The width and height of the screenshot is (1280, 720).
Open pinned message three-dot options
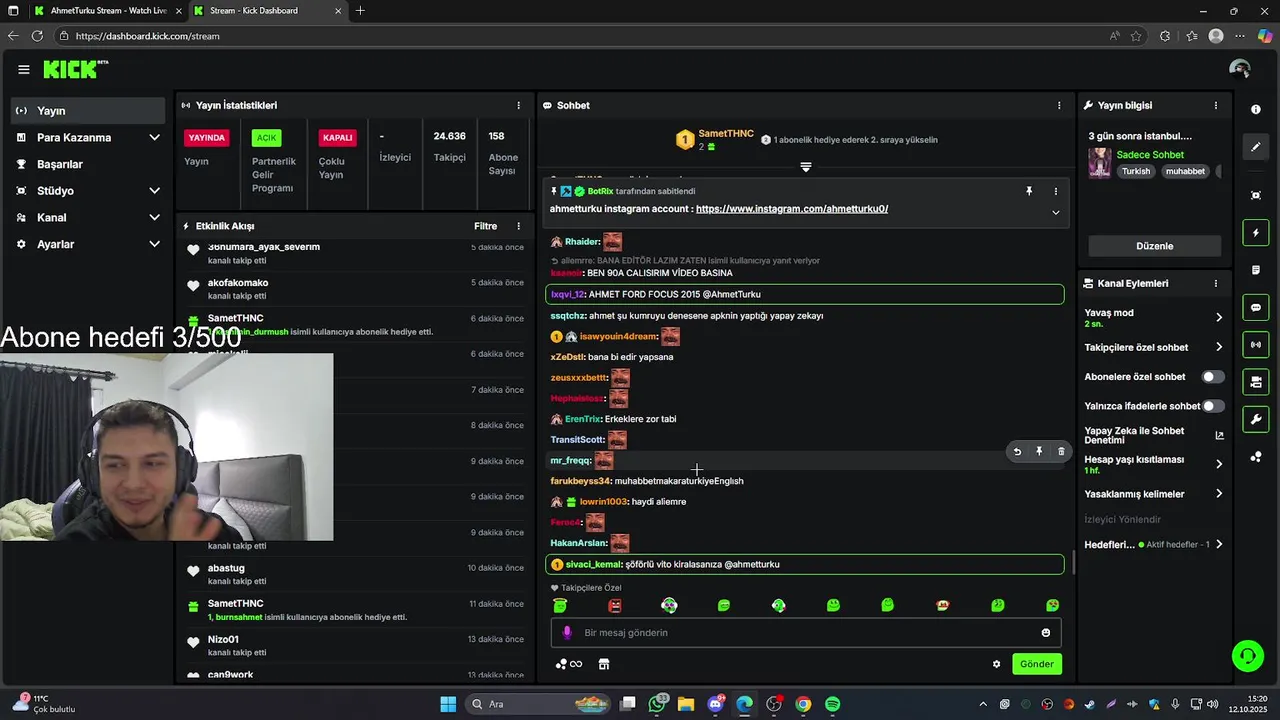[1055, 191]
